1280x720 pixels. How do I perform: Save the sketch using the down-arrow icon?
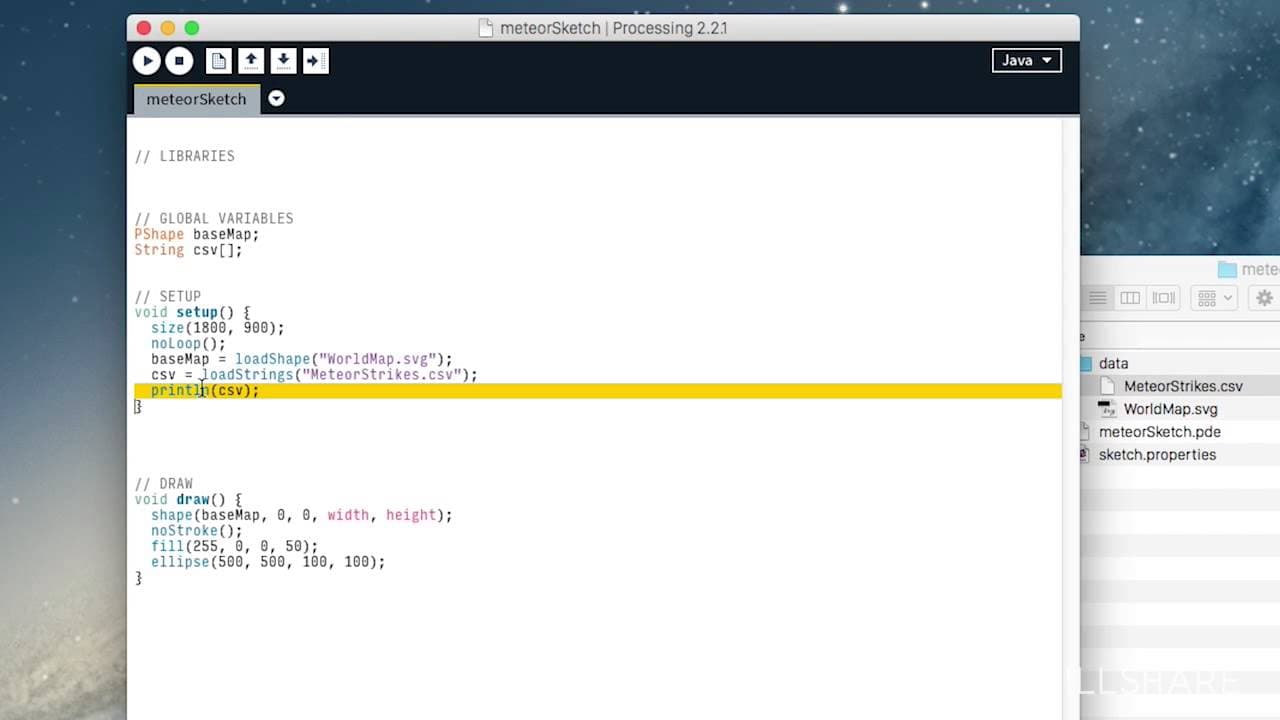283,61
